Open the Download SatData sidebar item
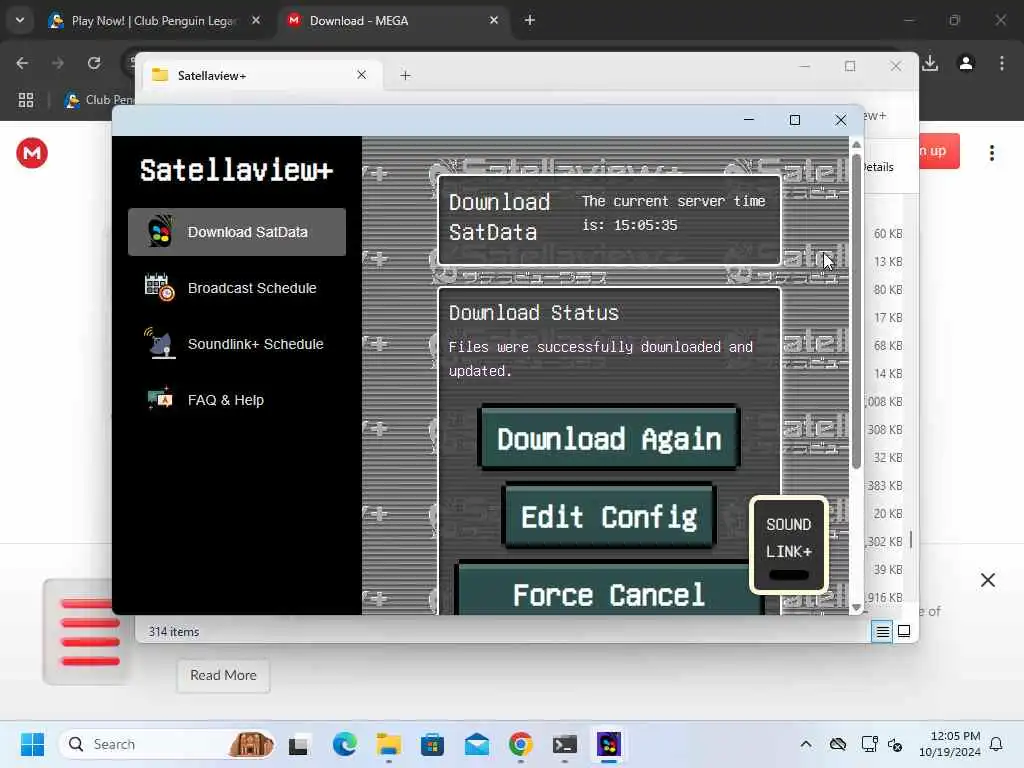This screenshot has width=1024, height=768. tap(236, 232)
